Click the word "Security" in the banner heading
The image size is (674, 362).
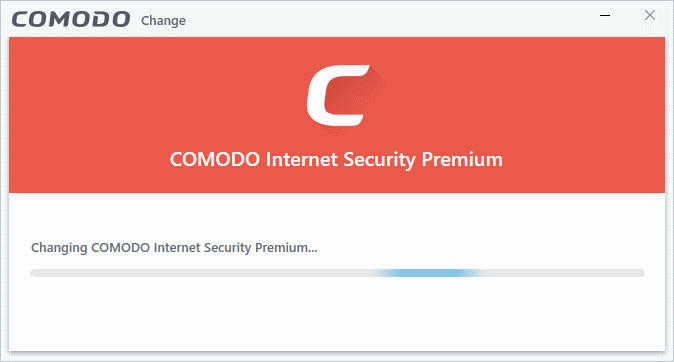click(x=380, y=160)
